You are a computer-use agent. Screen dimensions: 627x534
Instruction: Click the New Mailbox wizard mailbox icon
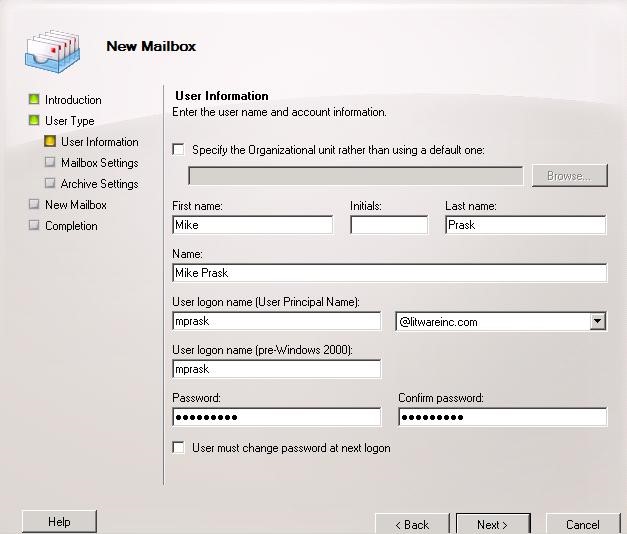coord(52,52)
